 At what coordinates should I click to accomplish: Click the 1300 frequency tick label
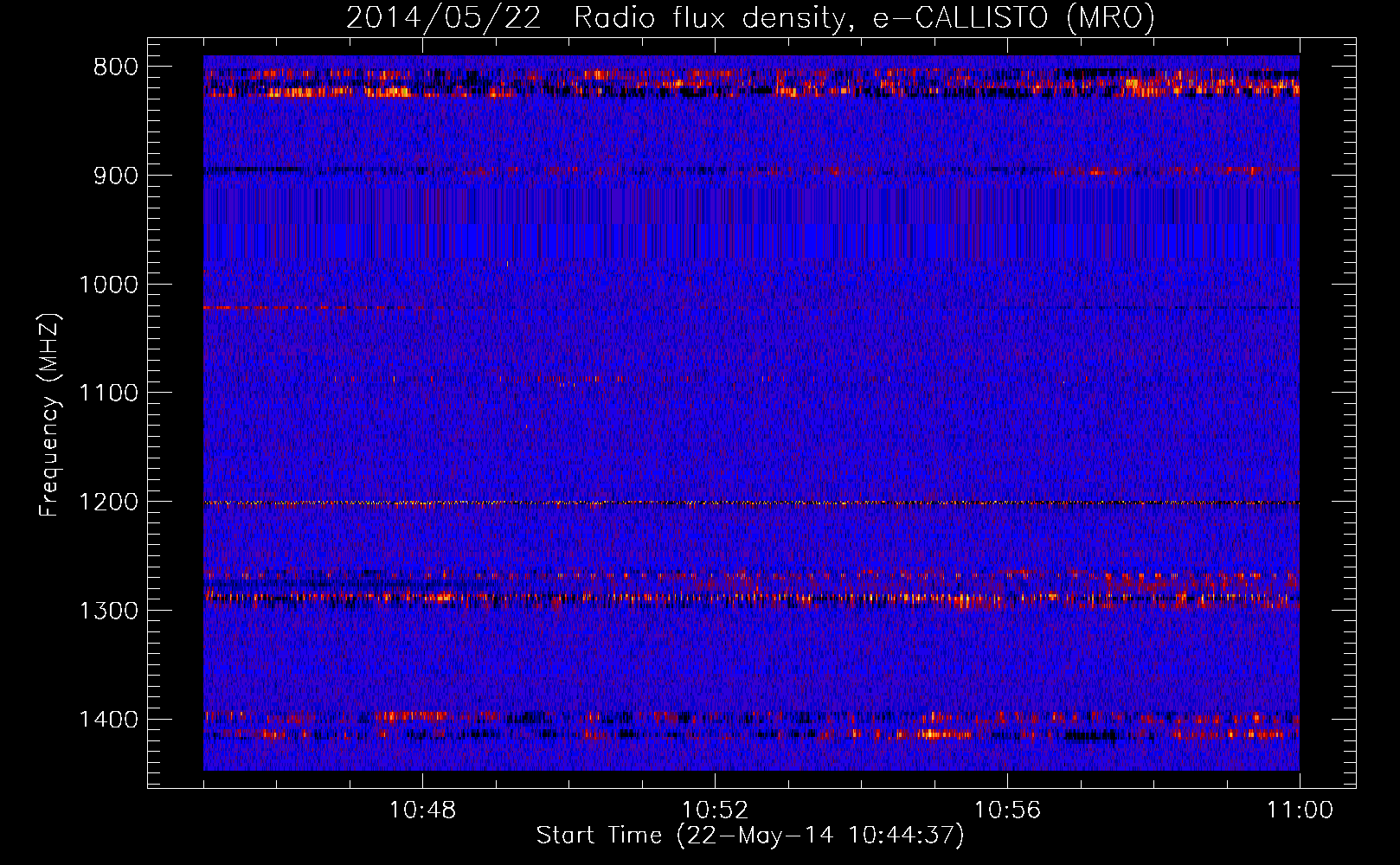(108, 611)
